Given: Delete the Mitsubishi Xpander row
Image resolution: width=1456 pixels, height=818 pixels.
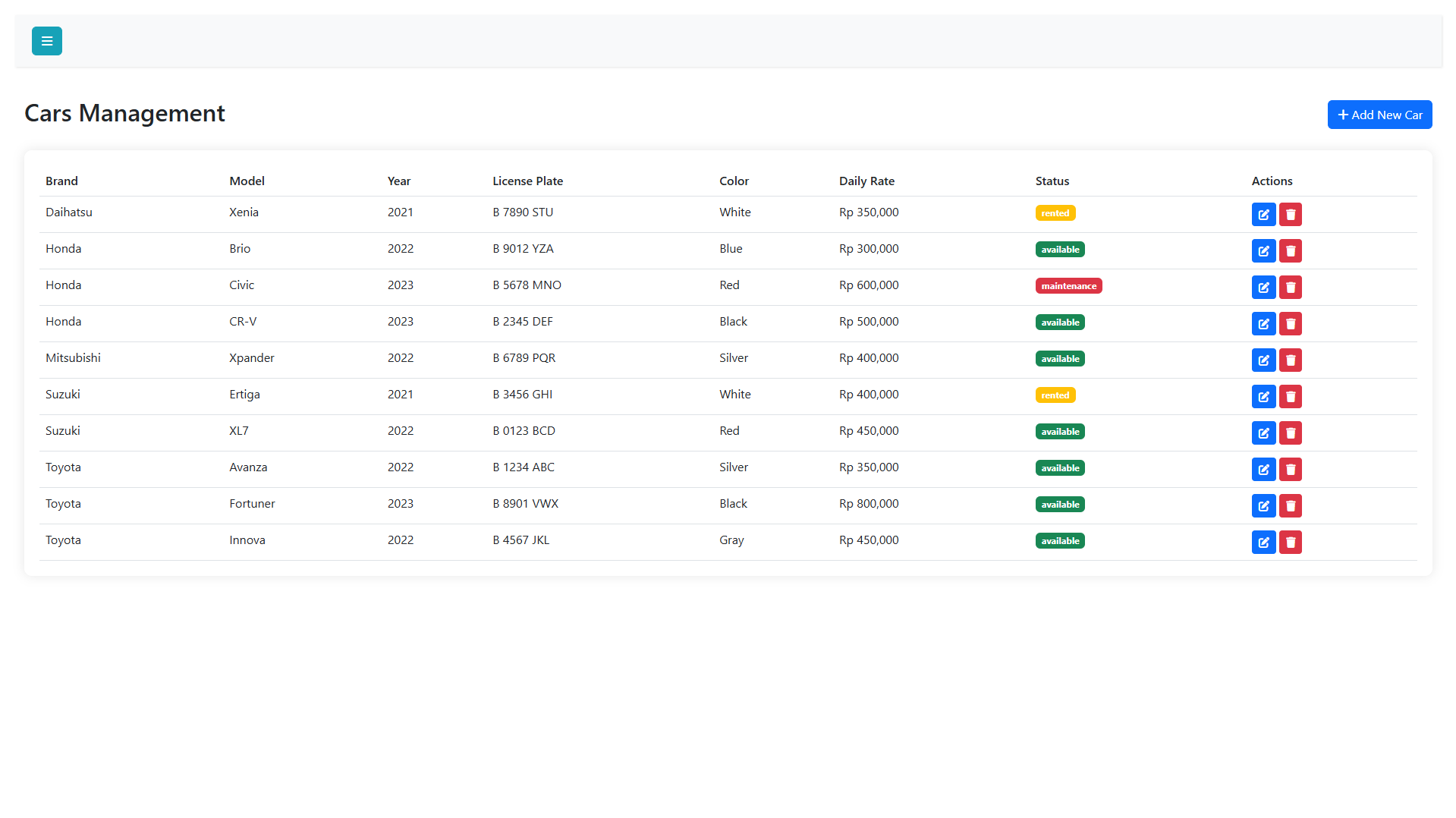Looking at the screenshot, I should (1291, 360).
